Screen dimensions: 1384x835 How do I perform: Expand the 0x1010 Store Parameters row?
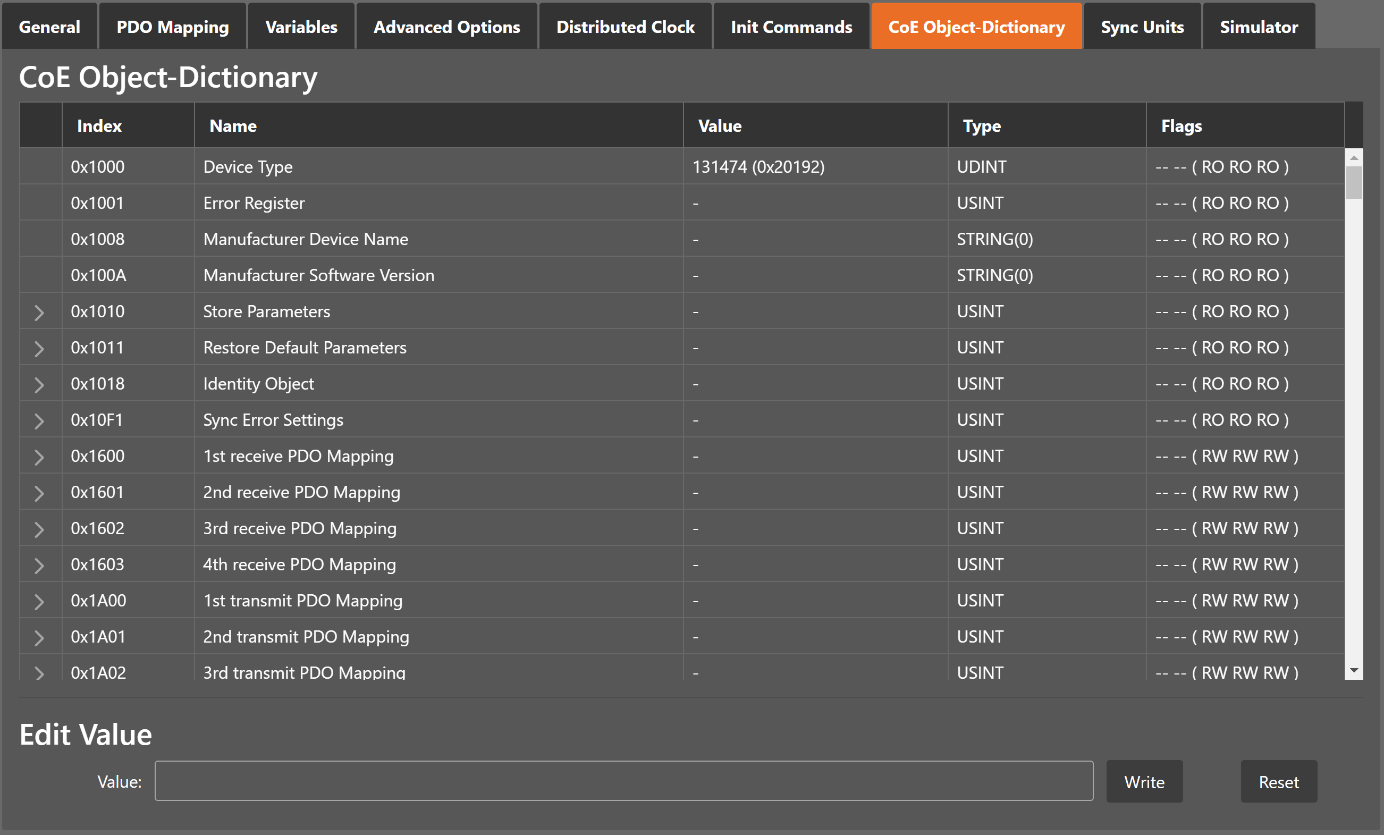[40, 312]
